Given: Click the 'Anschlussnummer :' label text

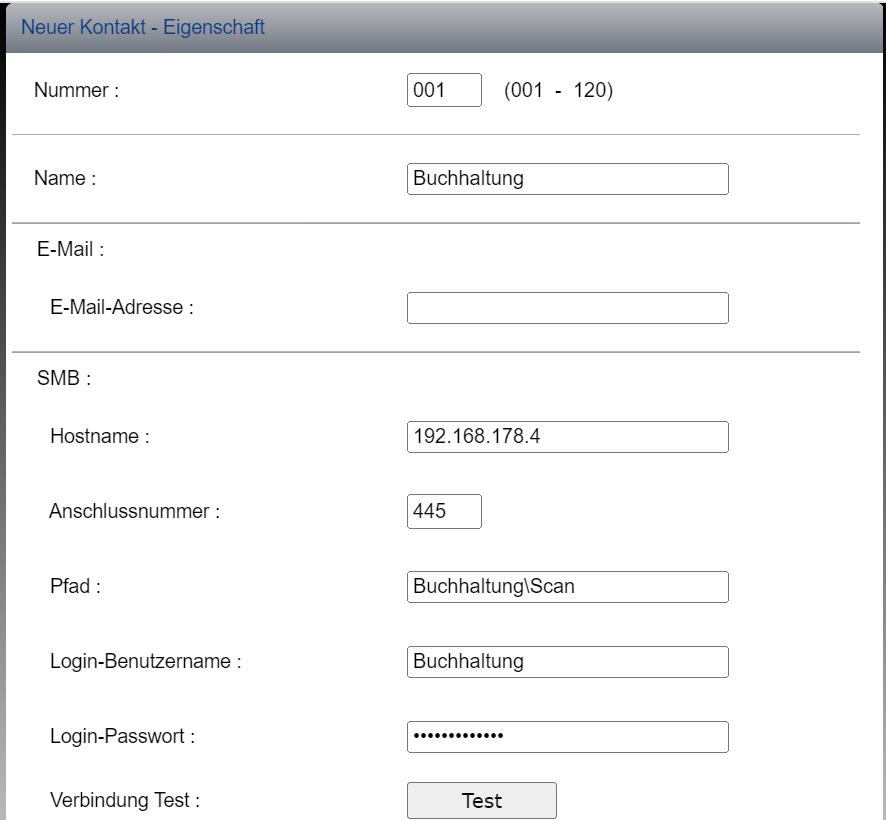Looking at the screenshot, I should tap(134, 512).
